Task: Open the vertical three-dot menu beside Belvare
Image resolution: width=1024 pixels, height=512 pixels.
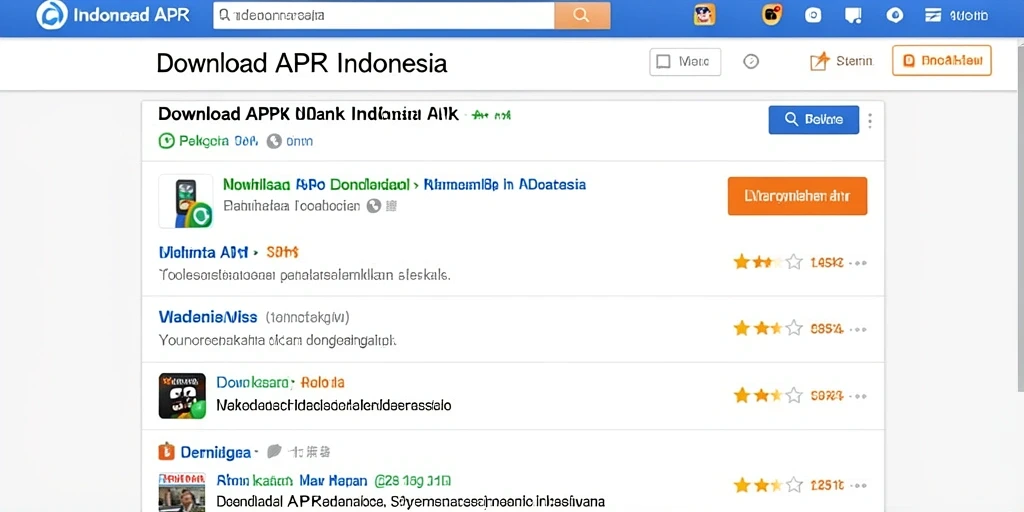Action: [870, 120]
